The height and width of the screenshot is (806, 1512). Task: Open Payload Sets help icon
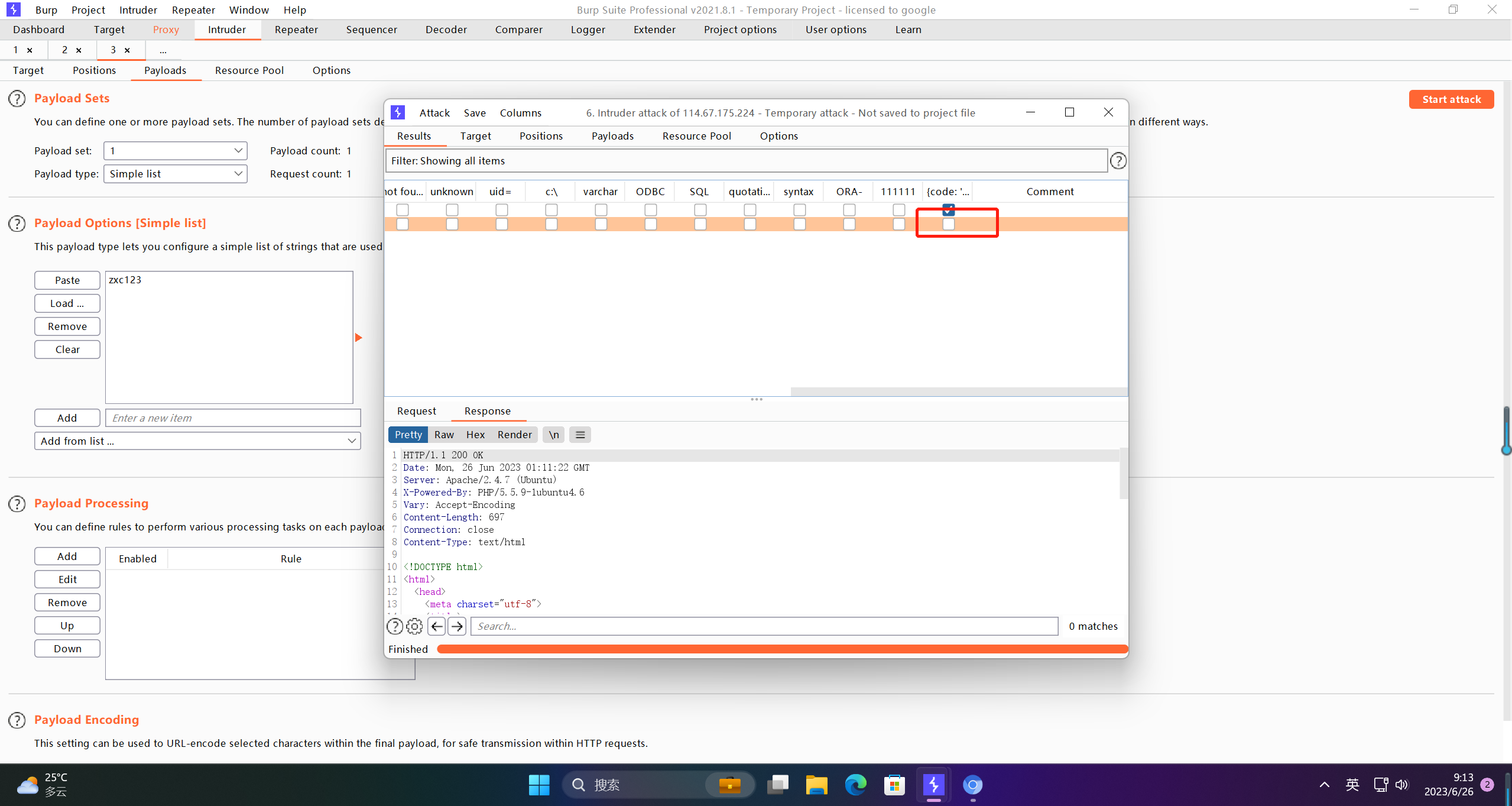17,98
